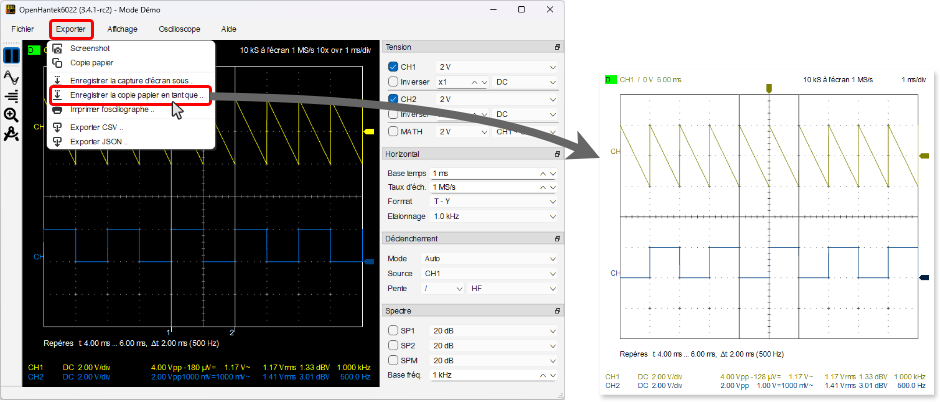Open the Fichier menu
Image resolution: width=940 pixels, height=402 pixels.
click(23, 29)
